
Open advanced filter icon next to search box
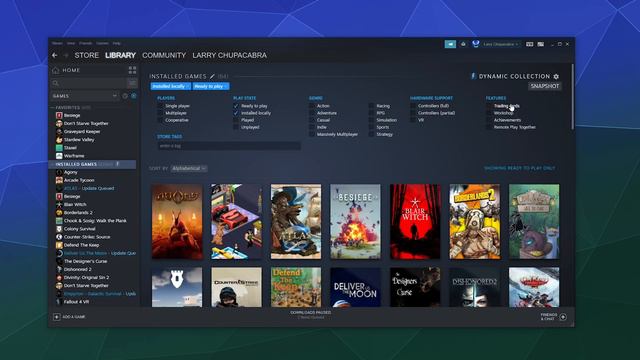pos(132,83)
